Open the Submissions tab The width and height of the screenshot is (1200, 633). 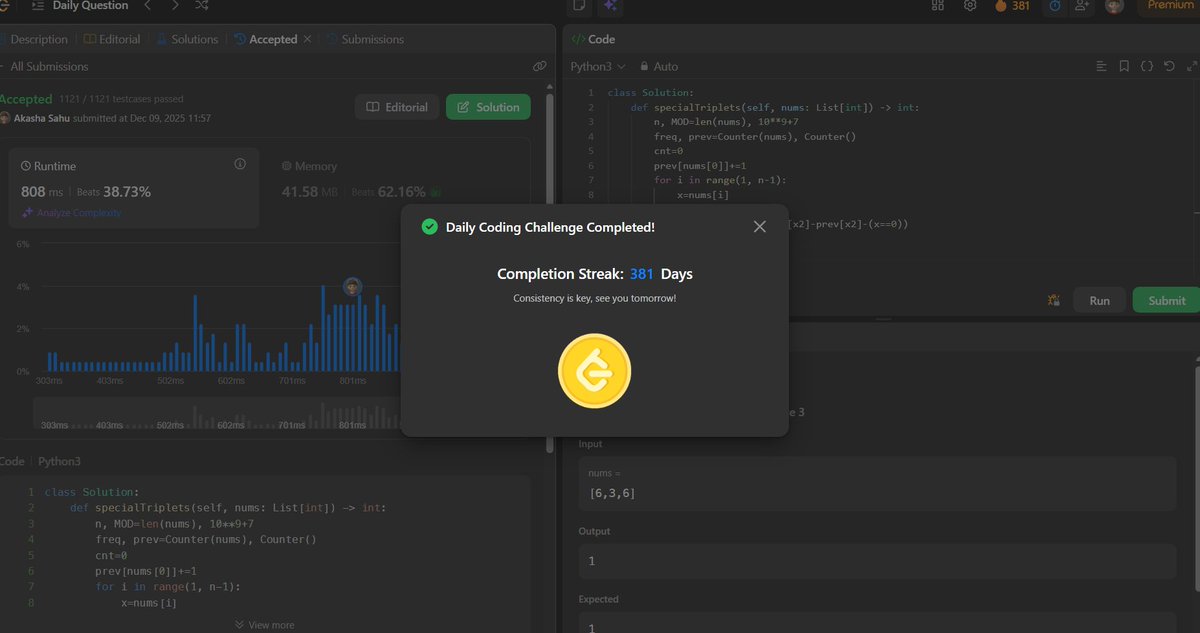[x=372, y=39]
